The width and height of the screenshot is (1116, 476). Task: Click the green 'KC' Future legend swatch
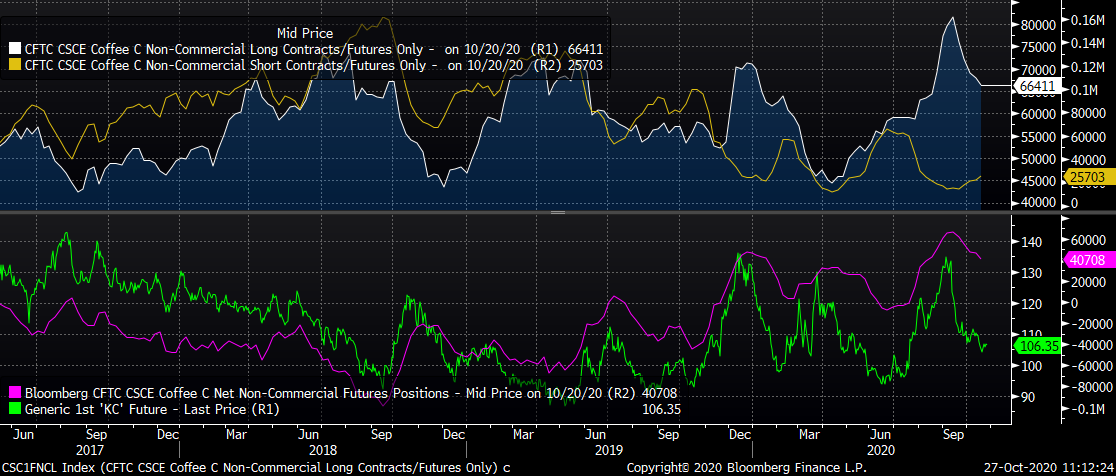tap(14, 408)
